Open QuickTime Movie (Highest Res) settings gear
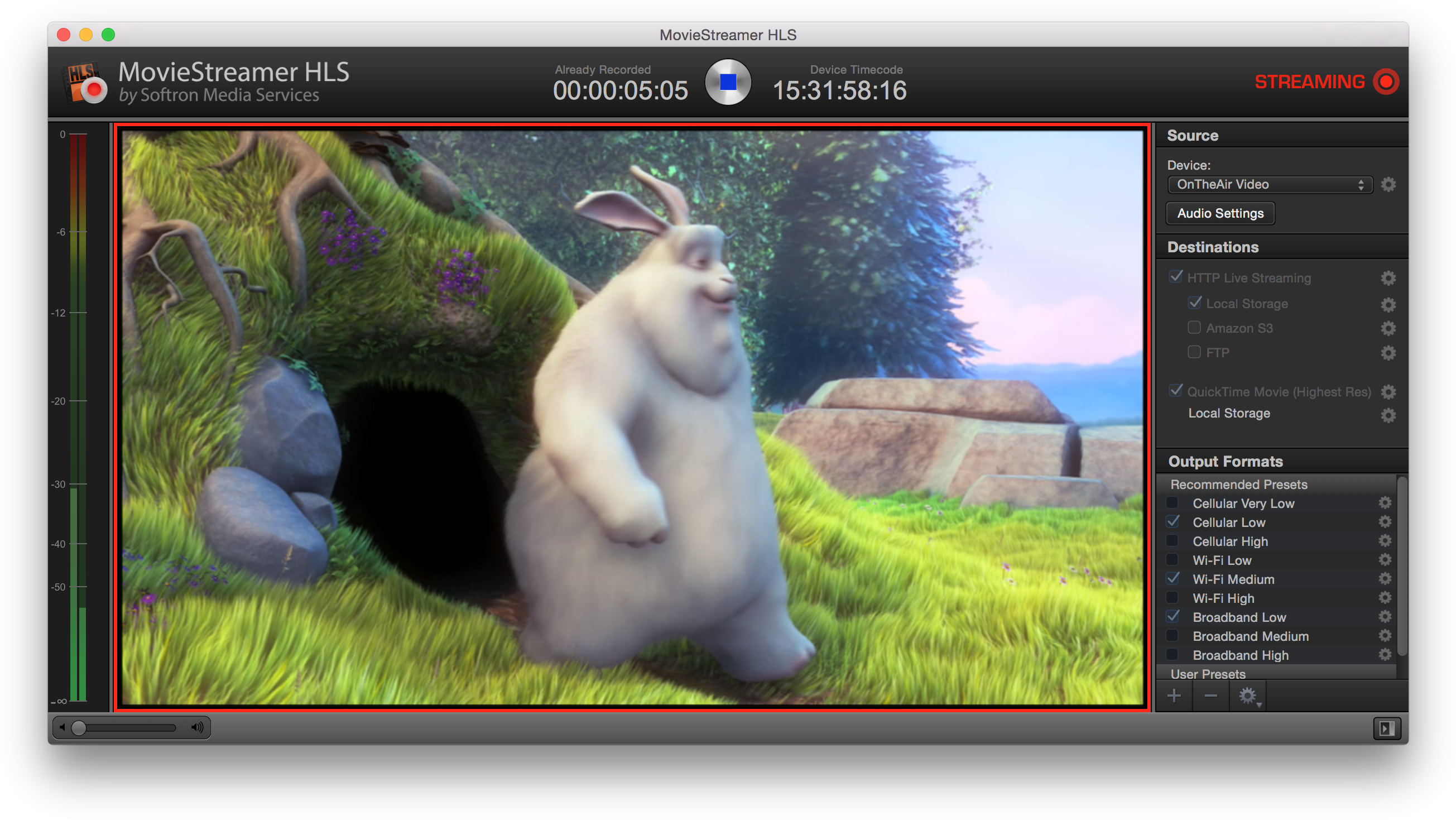This screenshot has height=820, width=1456. click(x=1388, y=391)
